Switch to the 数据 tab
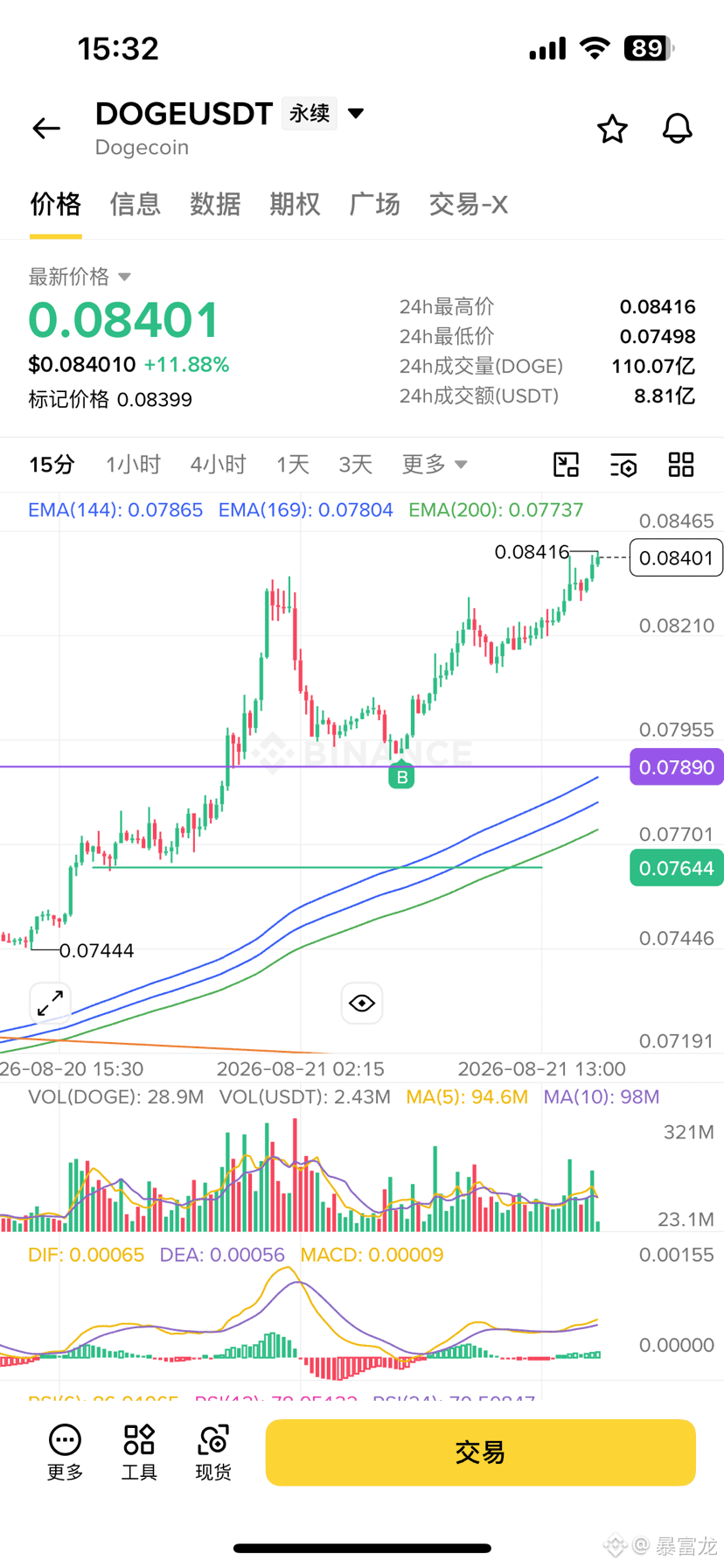The width and height of the screenshot is (724, 1568). (215, 204)
